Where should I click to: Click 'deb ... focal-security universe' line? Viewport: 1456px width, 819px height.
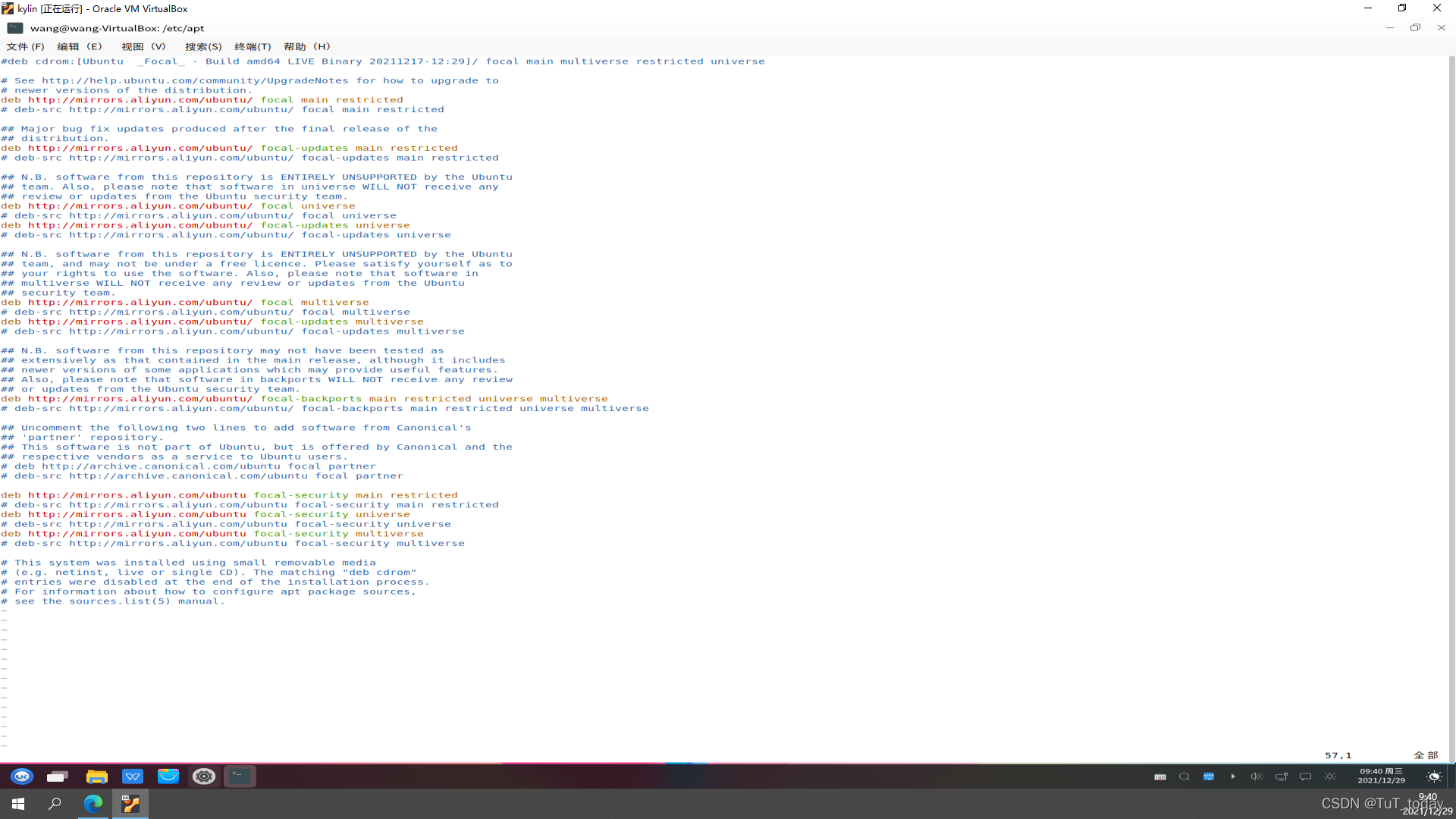206,515
